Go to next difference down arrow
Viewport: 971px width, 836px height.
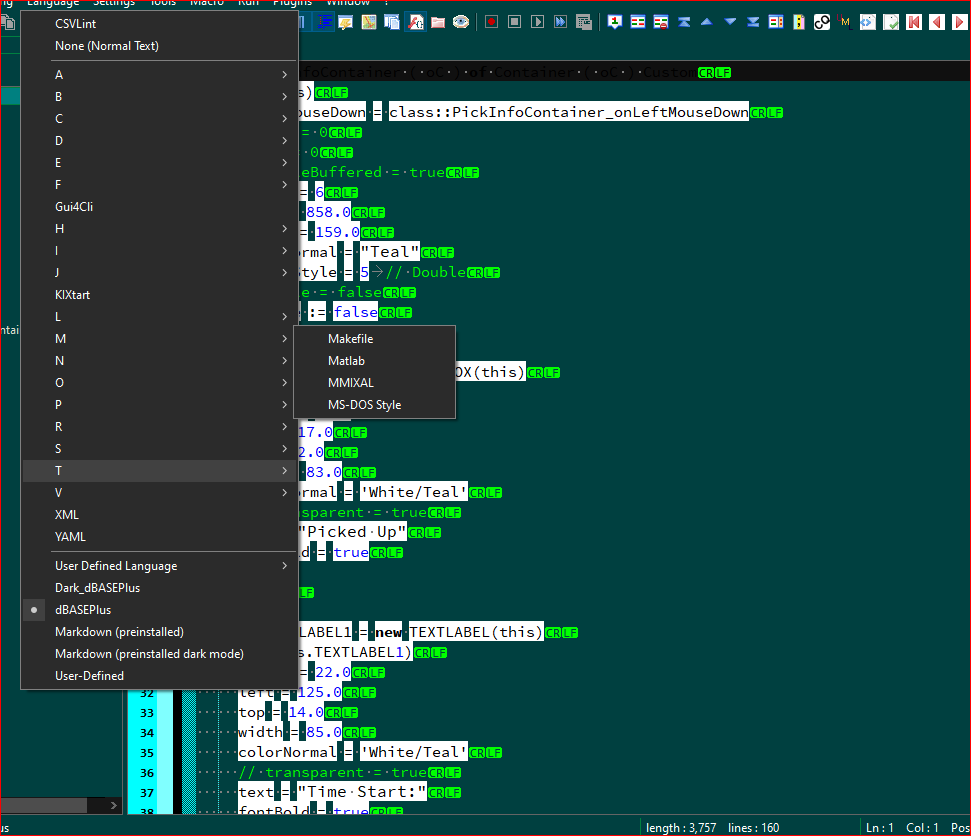[730, 22]
